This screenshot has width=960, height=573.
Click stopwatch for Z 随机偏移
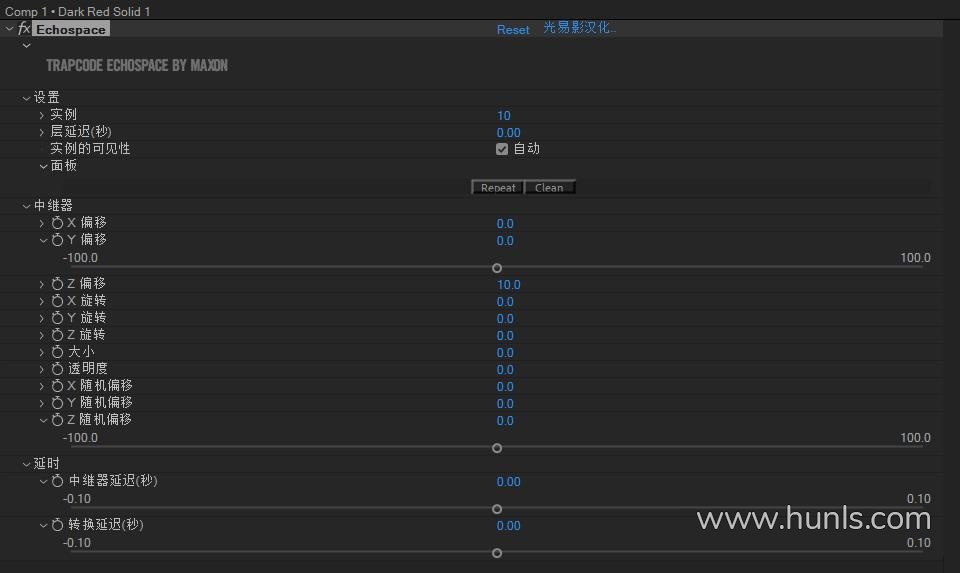[57, 420]
